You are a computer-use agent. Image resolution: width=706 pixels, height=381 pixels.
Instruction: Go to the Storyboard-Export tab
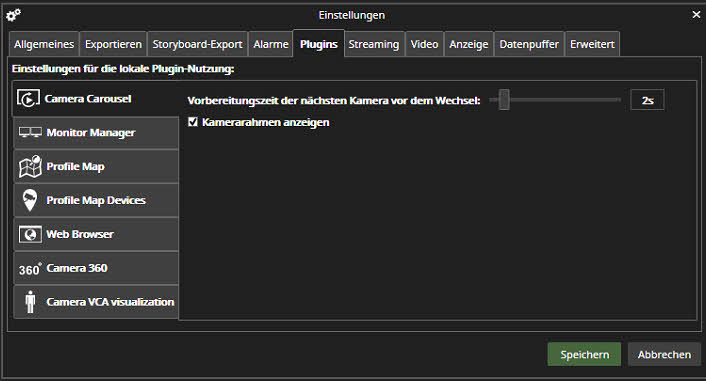coord(197,44)
